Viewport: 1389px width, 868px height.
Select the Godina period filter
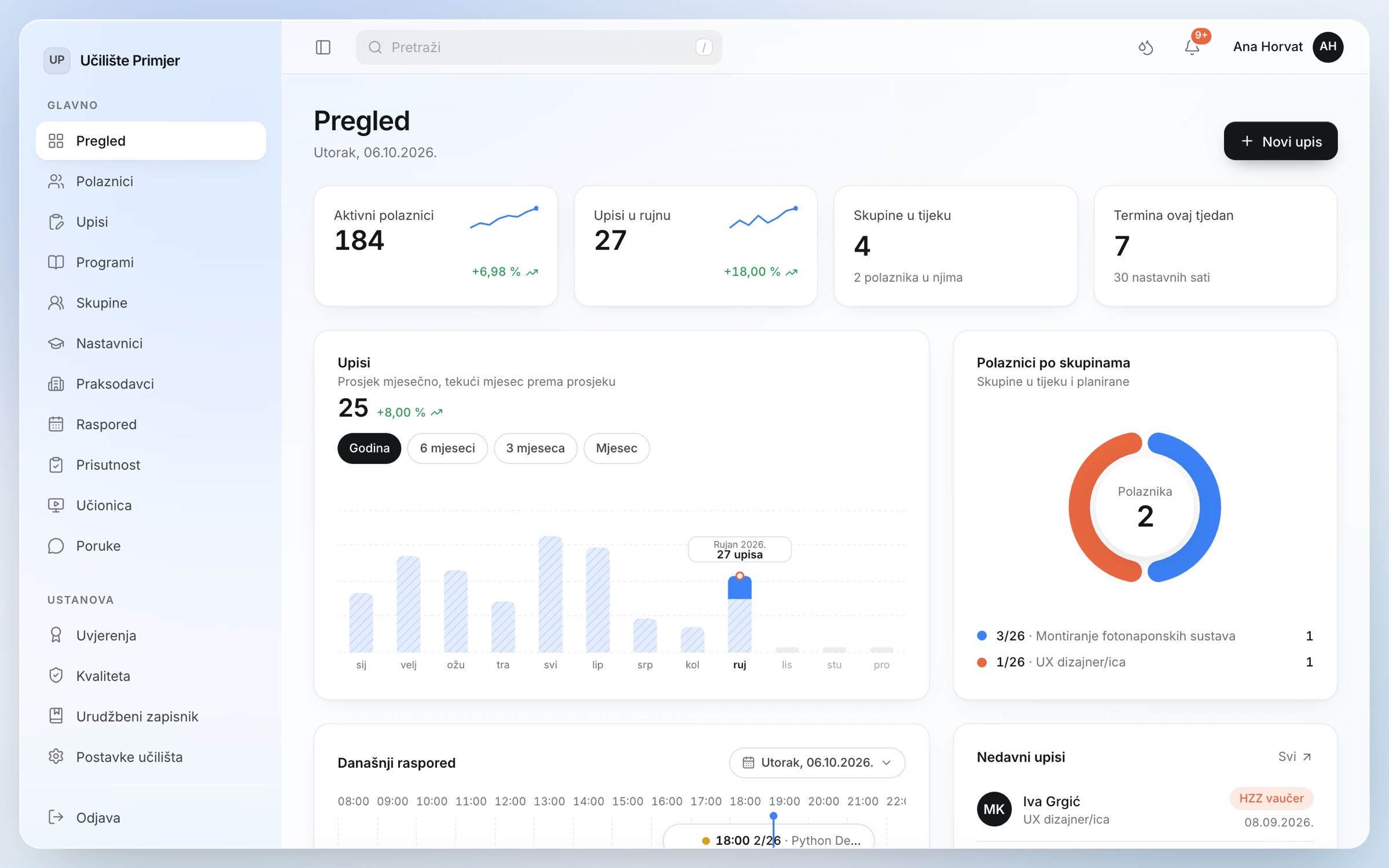click(369, 448)
